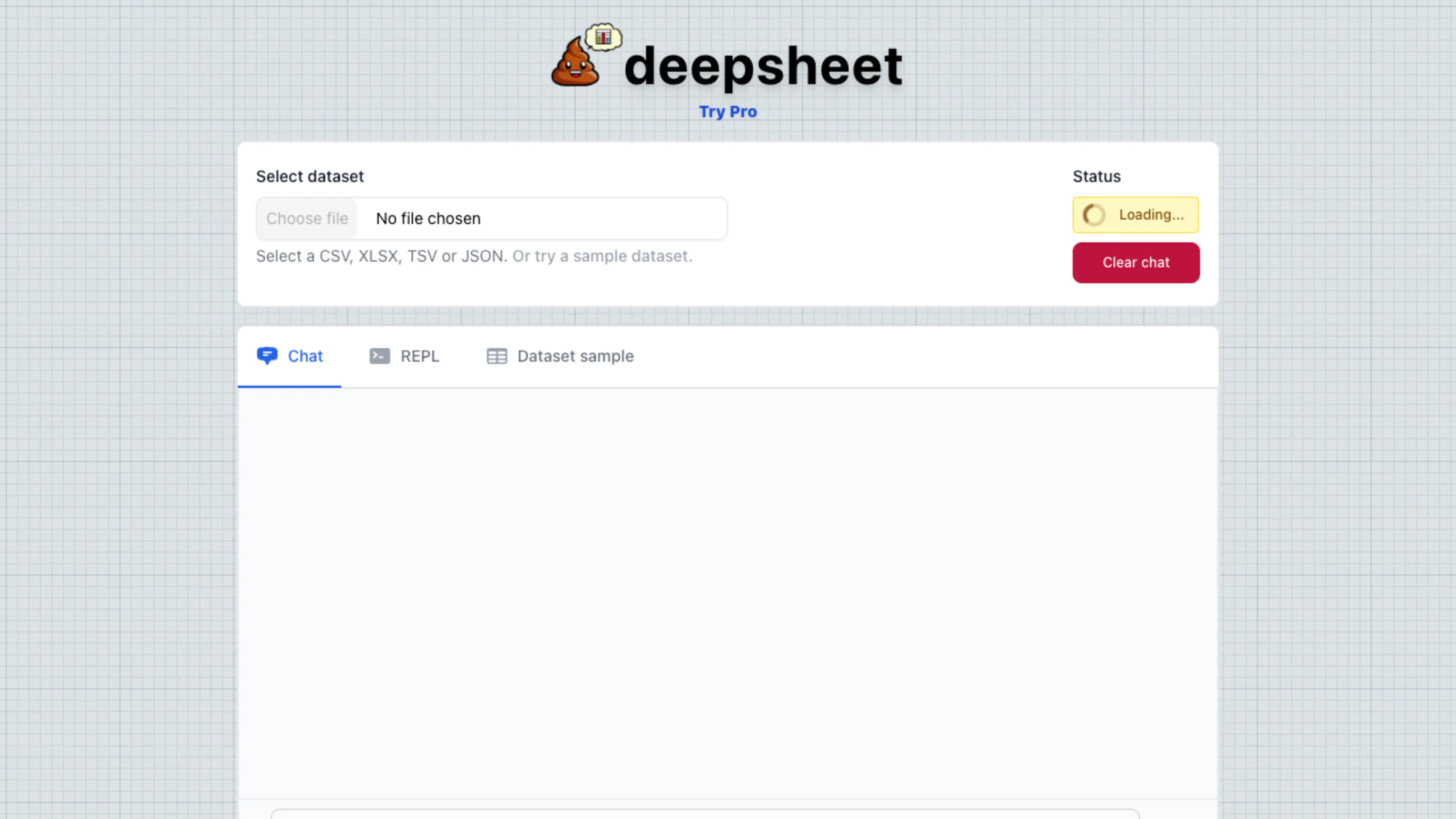Open Try Pro
Image resolution: width=1456 pixels, height=819 pixels.
[x=728, y=111]
